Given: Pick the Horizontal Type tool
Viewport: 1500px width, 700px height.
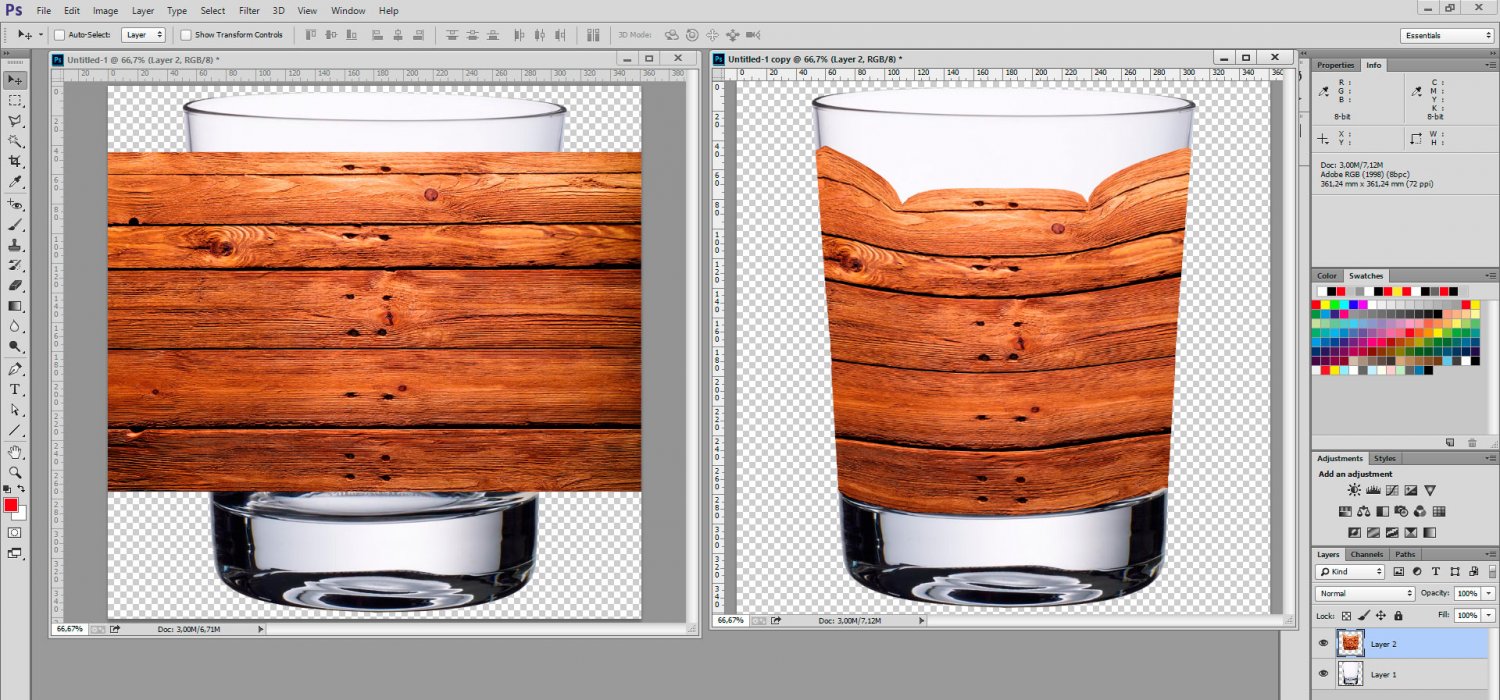Looking at the screenshot, I should coord(15,389).
